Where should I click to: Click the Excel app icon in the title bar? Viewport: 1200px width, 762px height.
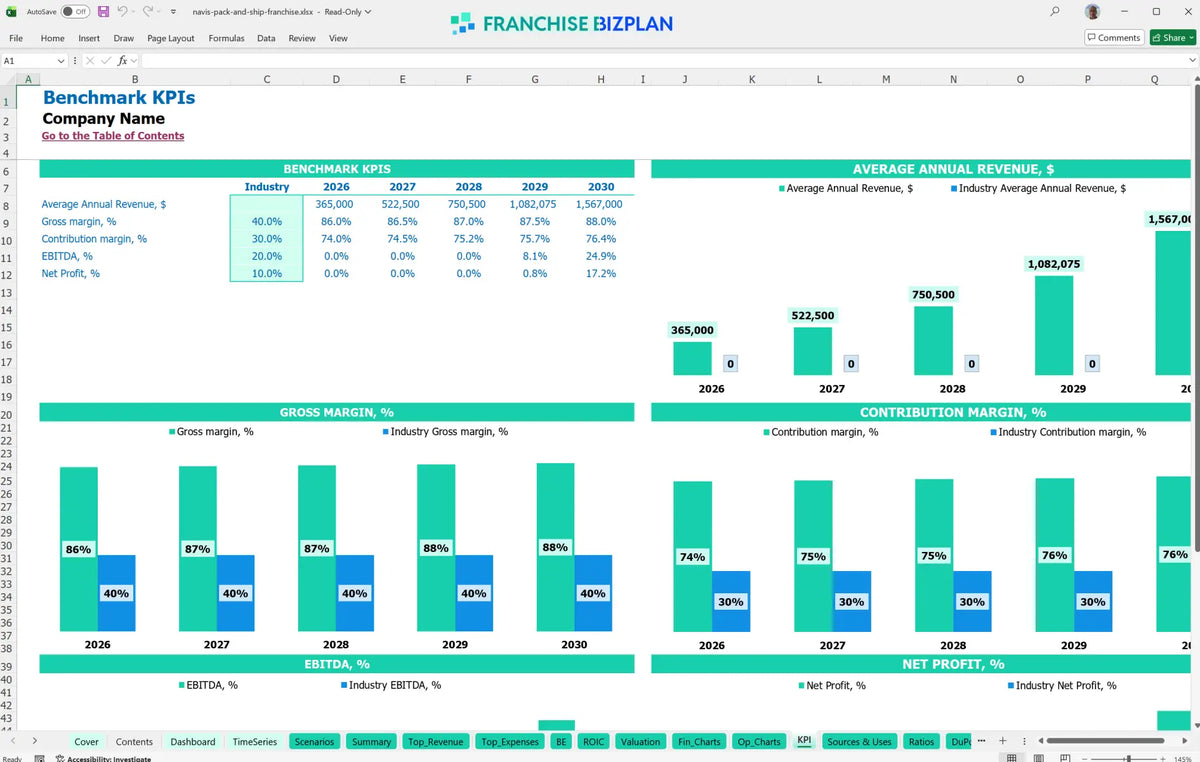coord(12,12)
